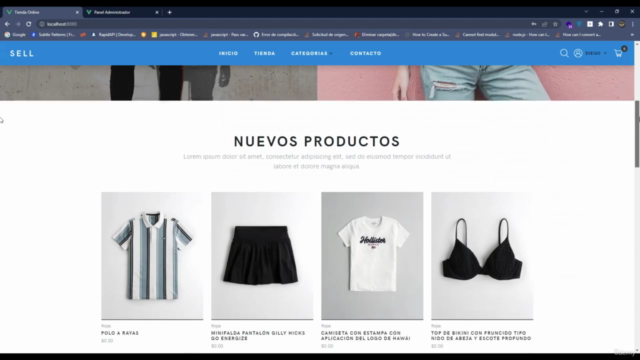Open the user account icon
Viewport: 640px width, 360px height.
(578, 53)
